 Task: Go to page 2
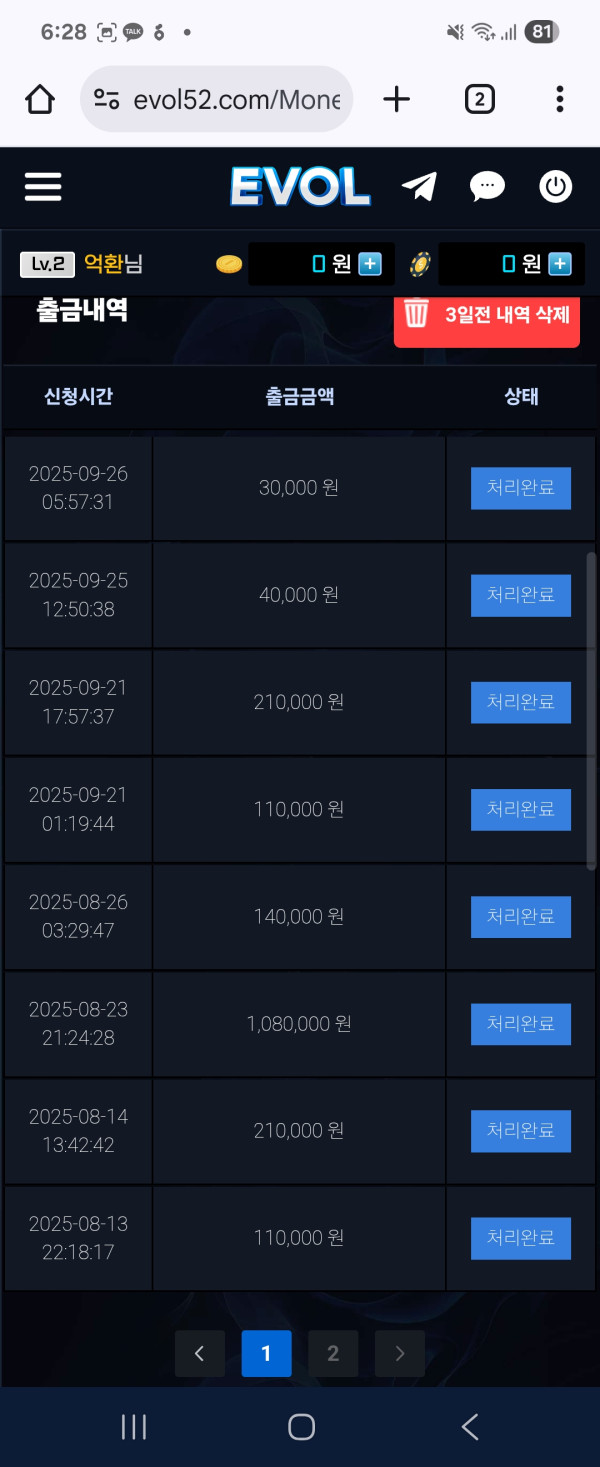[333, 1354]
